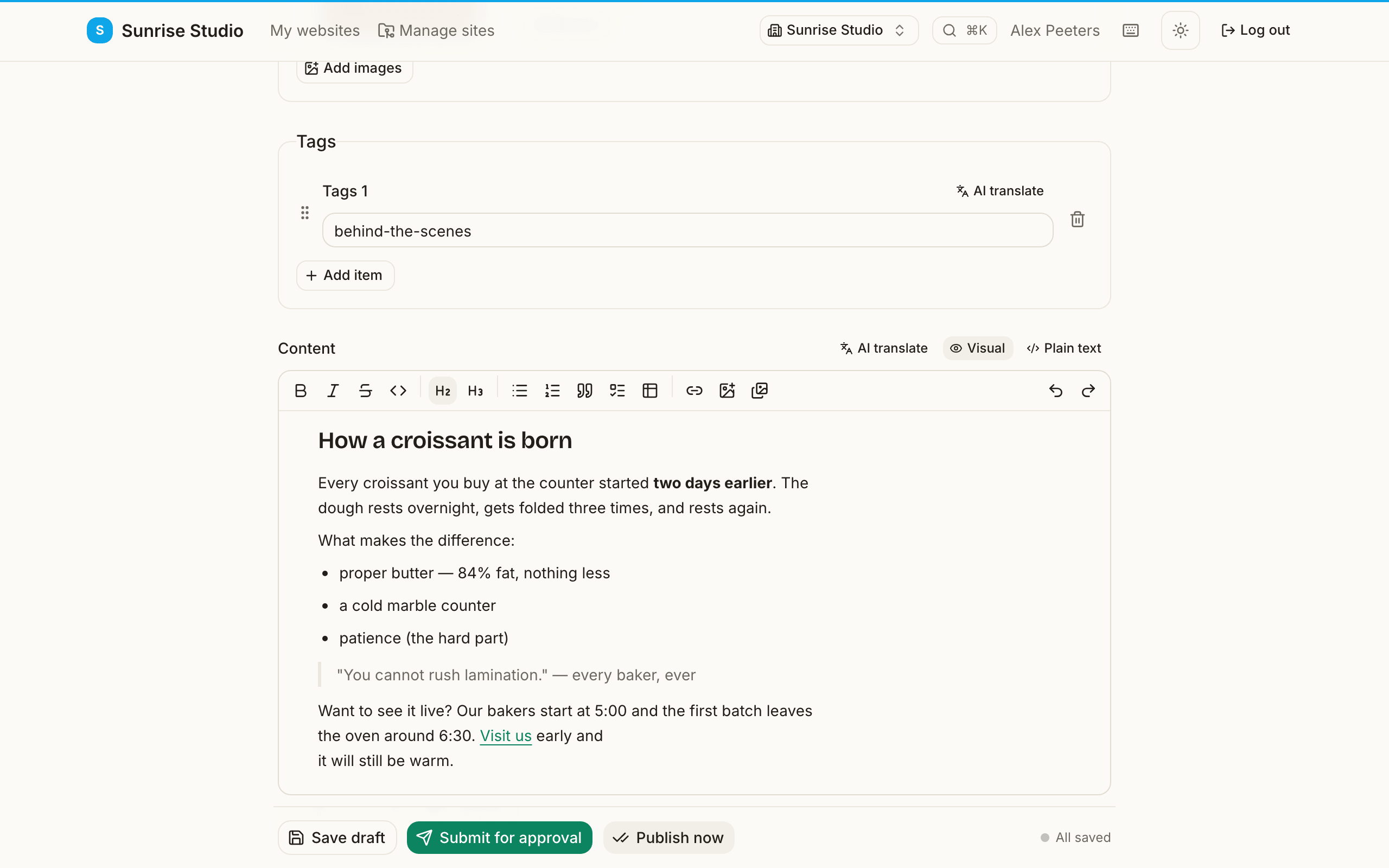Open the Sunrise Studio site switcher

839,30
